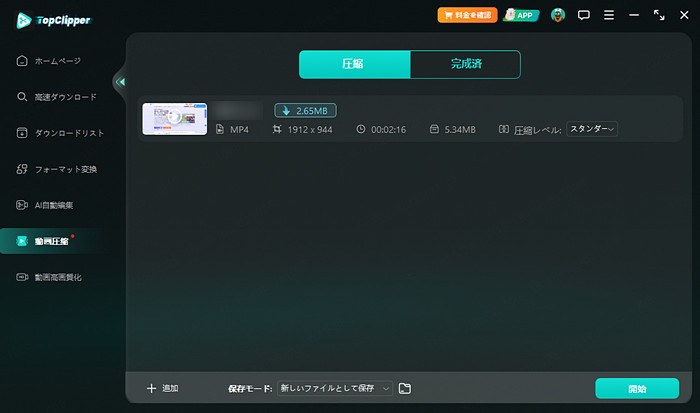Open the 圧縮レベル スタンダー dropdown
This screenshot has width=700, height=413.
pyautogui.click(x=592, y=129)
